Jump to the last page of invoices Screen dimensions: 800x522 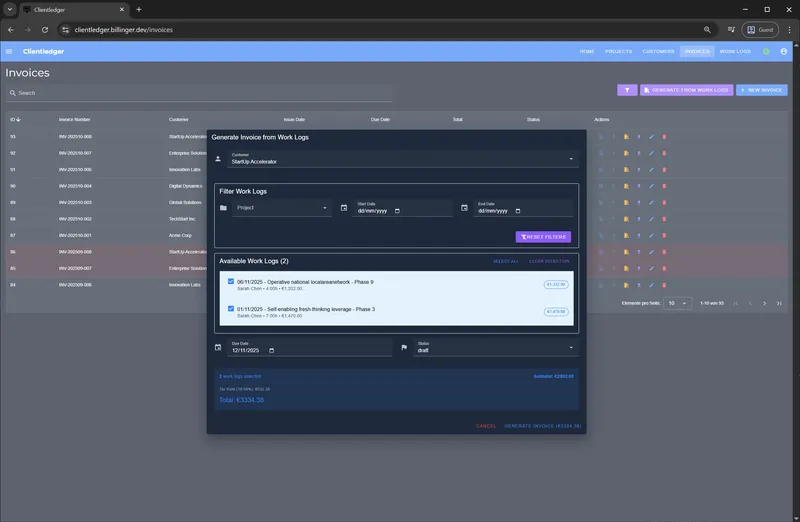779,304
